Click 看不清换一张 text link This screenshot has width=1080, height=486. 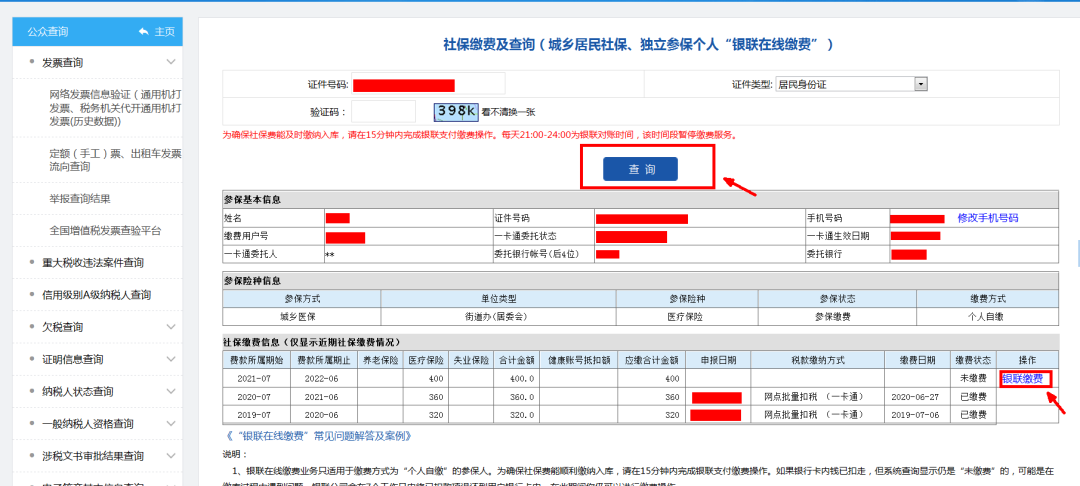508,112
